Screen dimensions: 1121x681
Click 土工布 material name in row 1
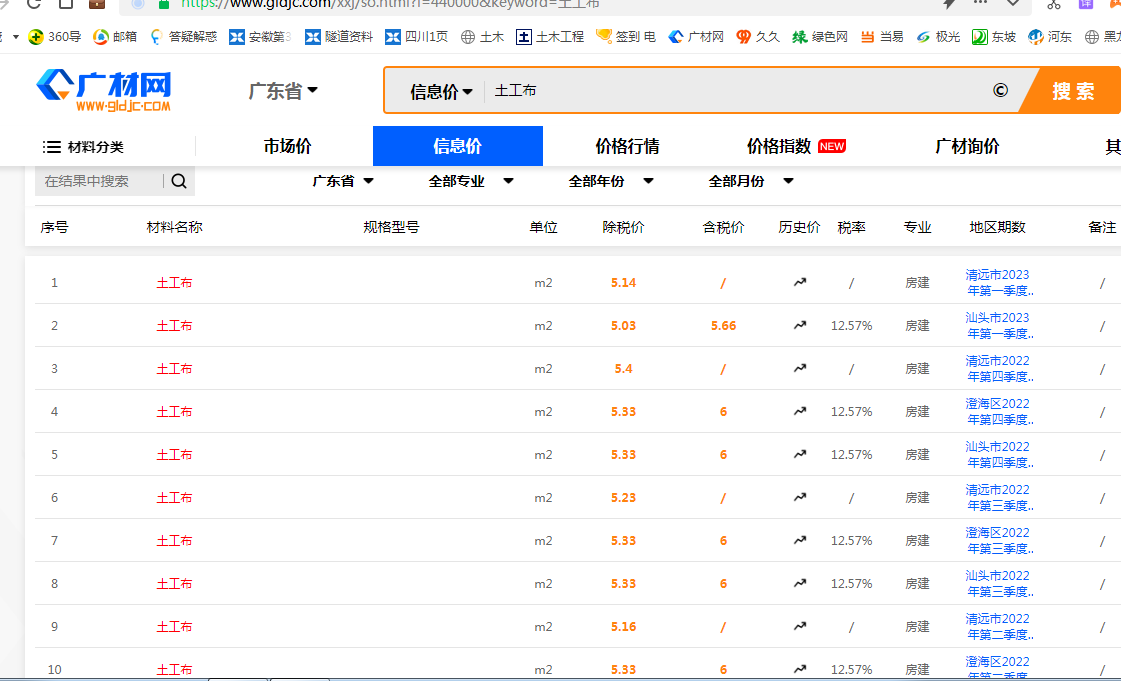[174, 283]
